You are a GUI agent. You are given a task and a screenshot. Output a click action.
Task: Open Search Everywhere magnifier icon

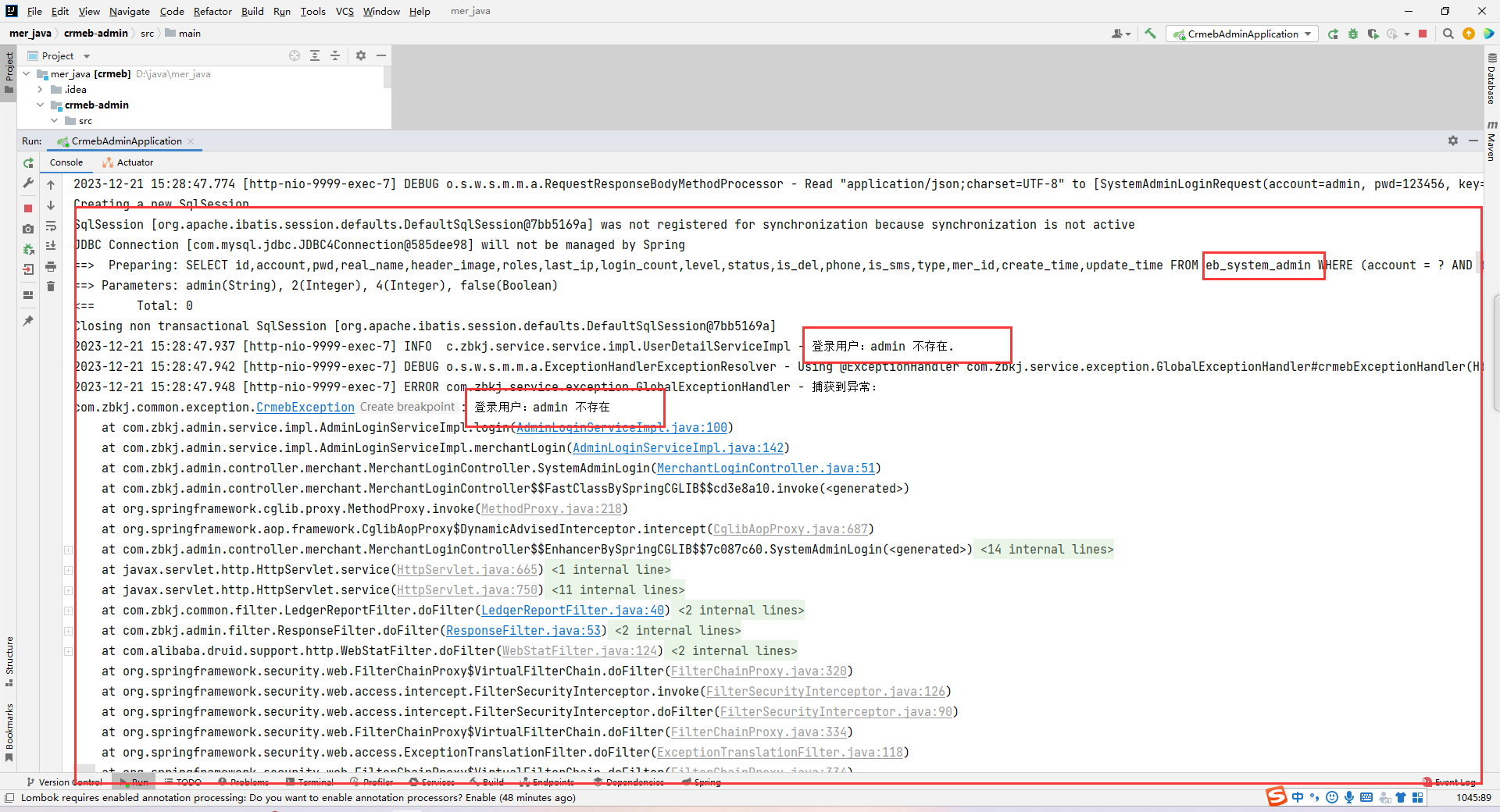(x=1448, y=34)
